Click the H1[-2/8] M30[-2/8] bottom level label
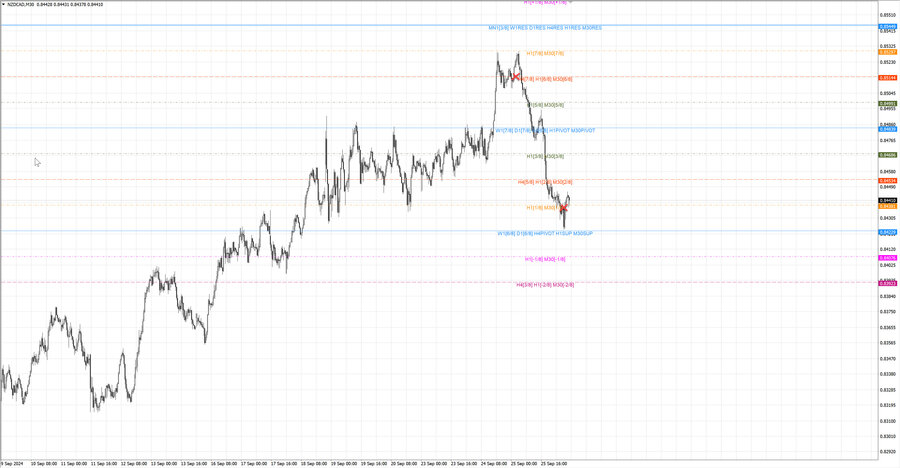Image resolution: width=900 pixels, height=468 pixels. [545, 285]
